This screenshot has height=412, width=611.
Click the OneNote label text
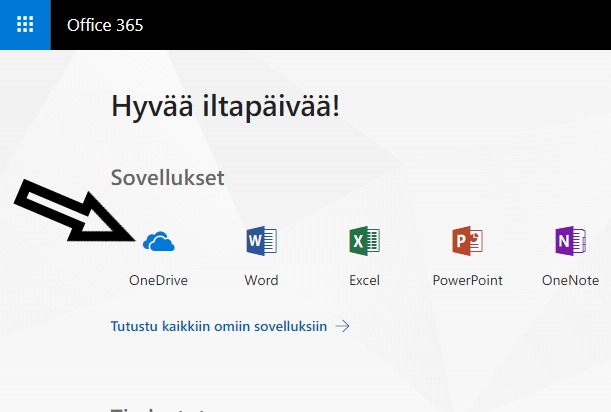pos(570,280)
